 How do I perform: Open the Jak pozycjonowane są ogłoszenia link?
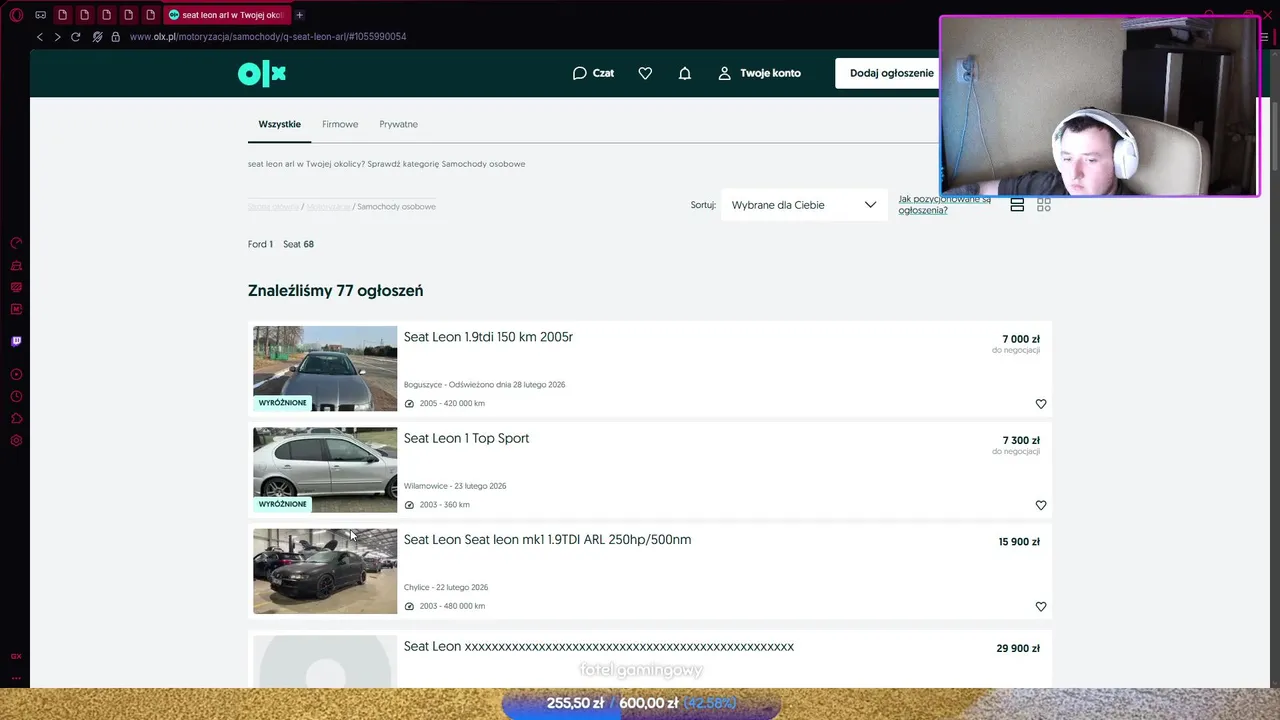coord(944,205)
